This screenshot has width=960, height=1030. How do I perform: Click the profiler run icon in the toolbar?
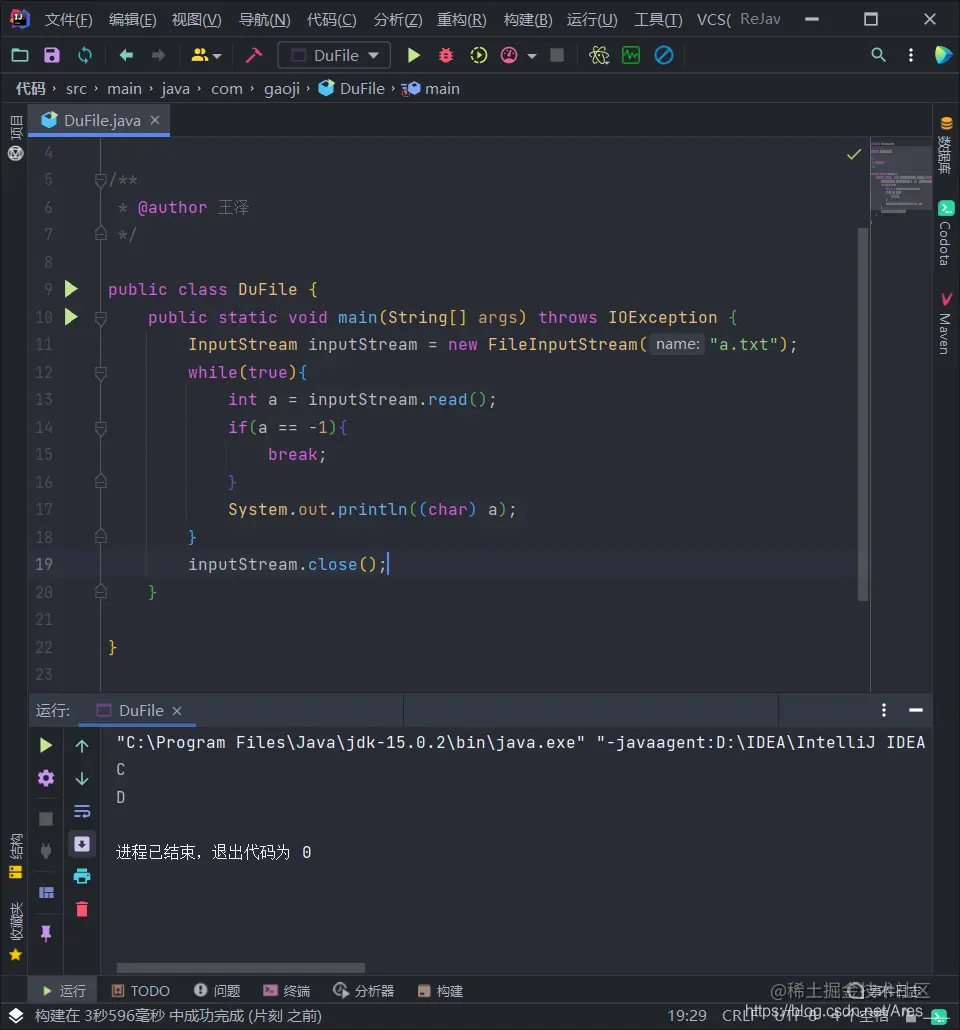tap(509, 55)
